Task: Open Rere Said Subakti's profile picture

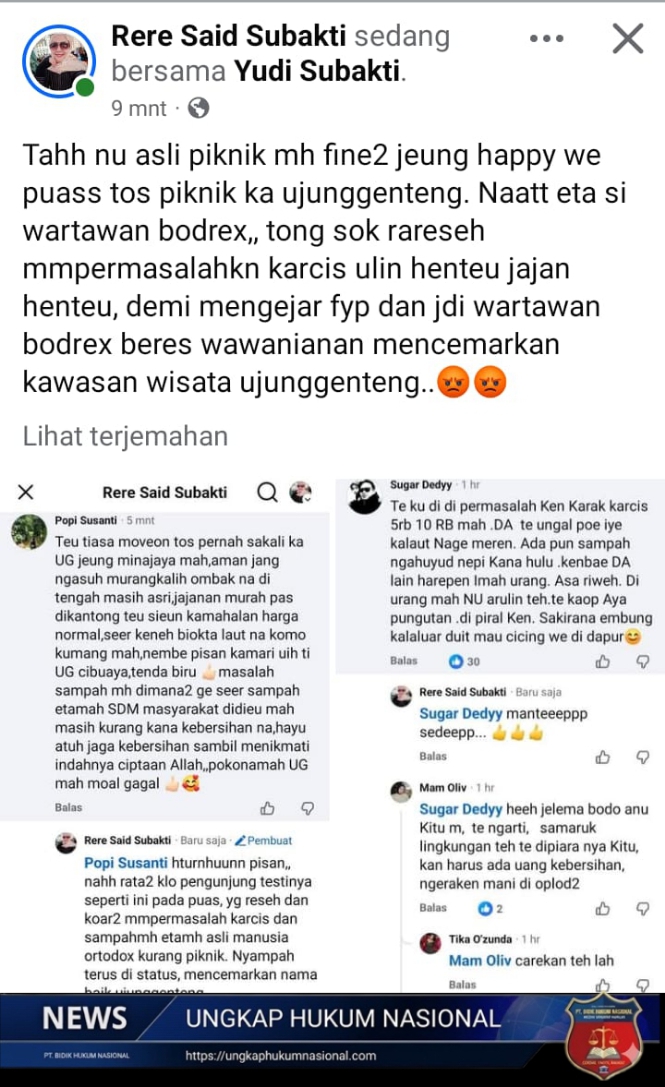Action: tap(58, 61)
